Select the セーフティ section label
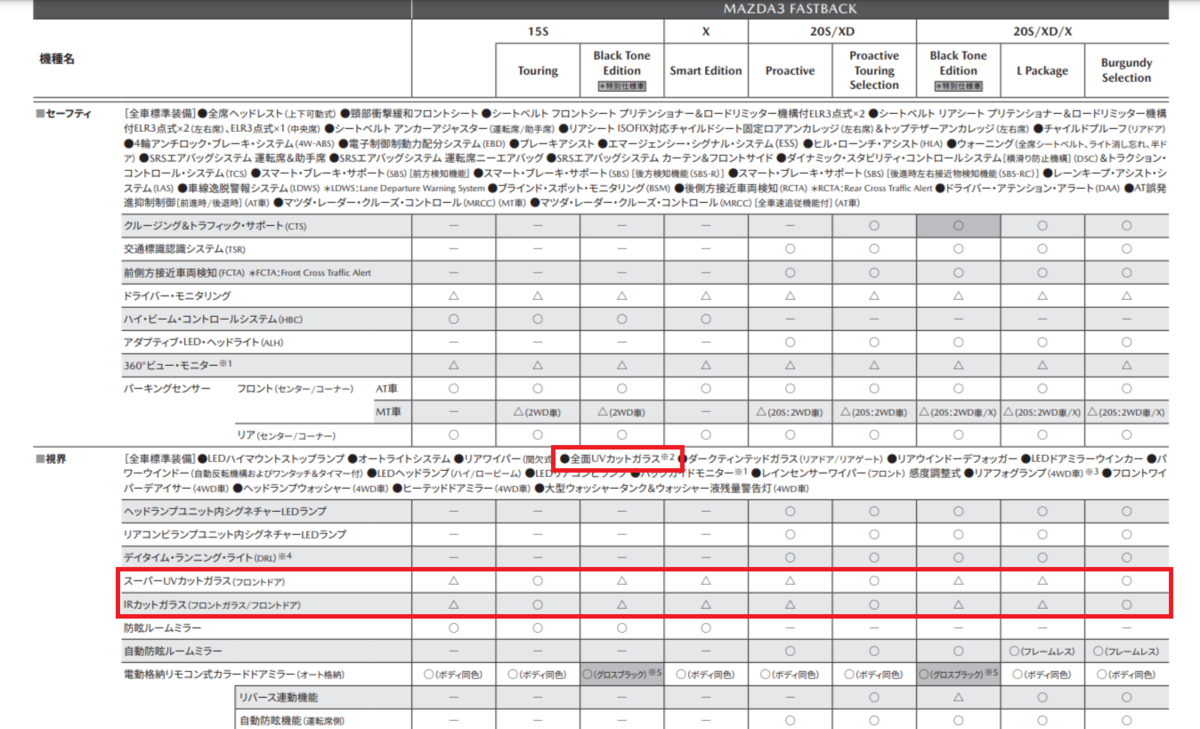This screenshot has height=729, width=1200. pyautogui.click(x=63, y=114)
